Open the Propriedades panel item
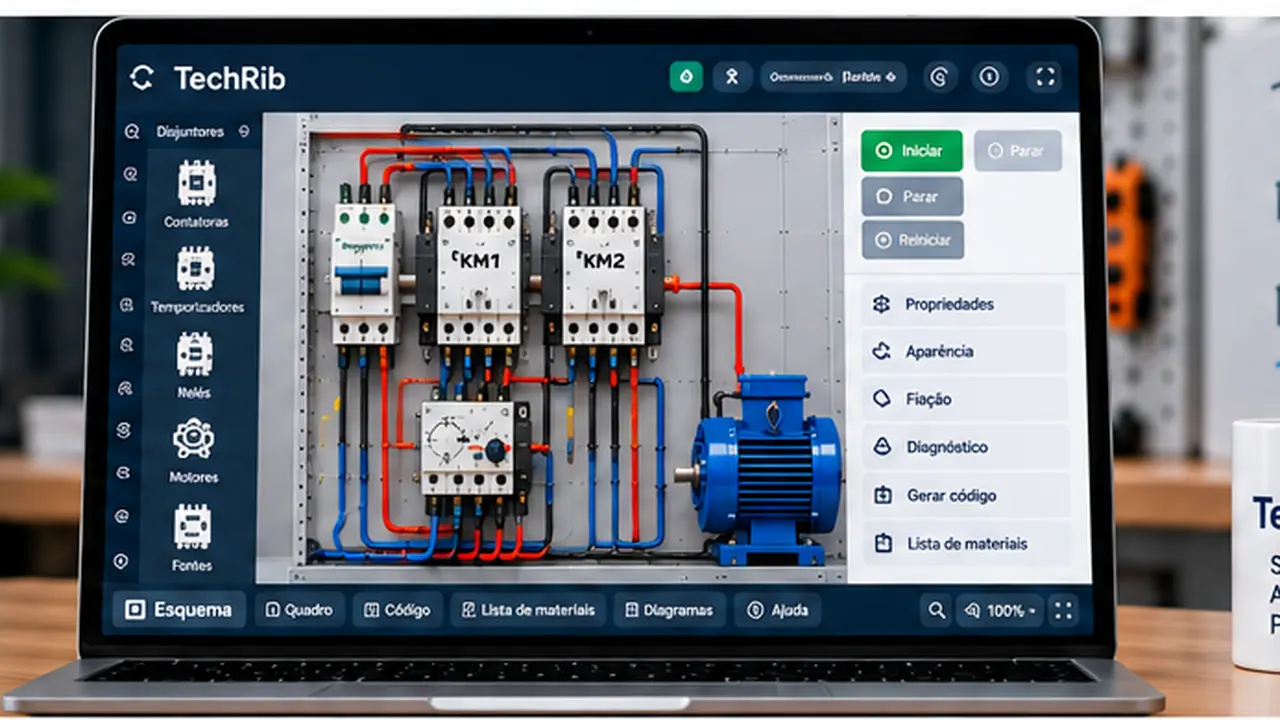This screenshot has height=720, width=1280. pyautogui.click(x=964, y=304)
